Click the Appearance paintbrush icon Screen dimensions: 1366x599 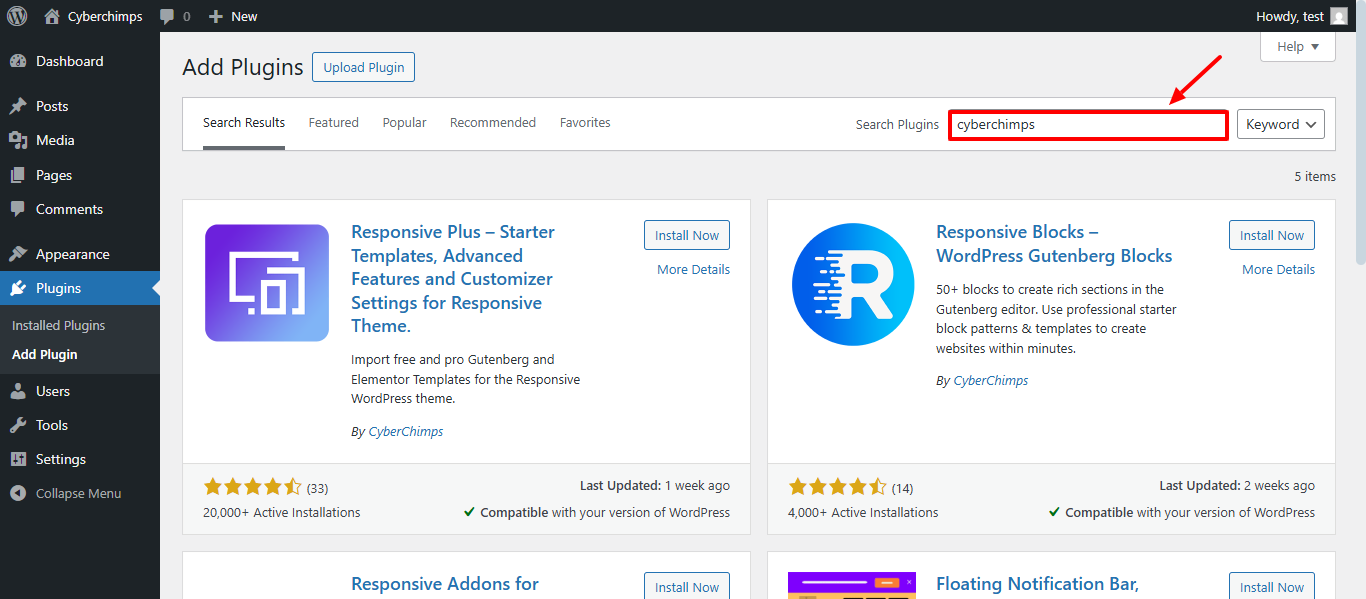[x=18, y=254]
